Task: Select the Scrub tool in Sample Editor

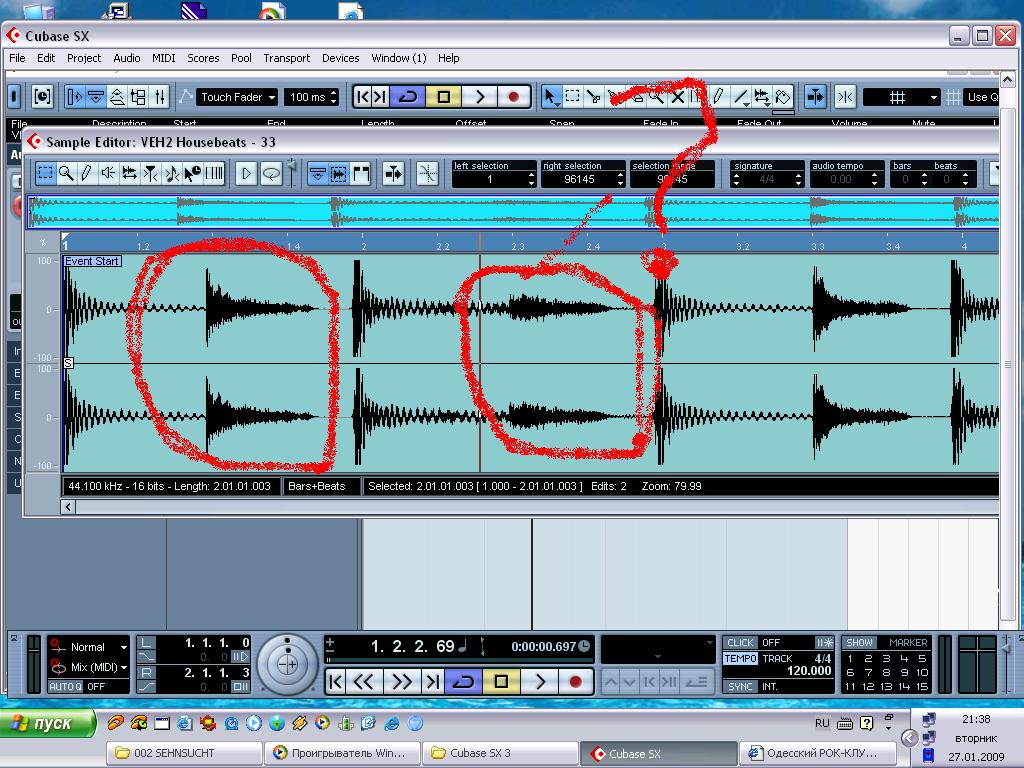Action: coord(129,174)
